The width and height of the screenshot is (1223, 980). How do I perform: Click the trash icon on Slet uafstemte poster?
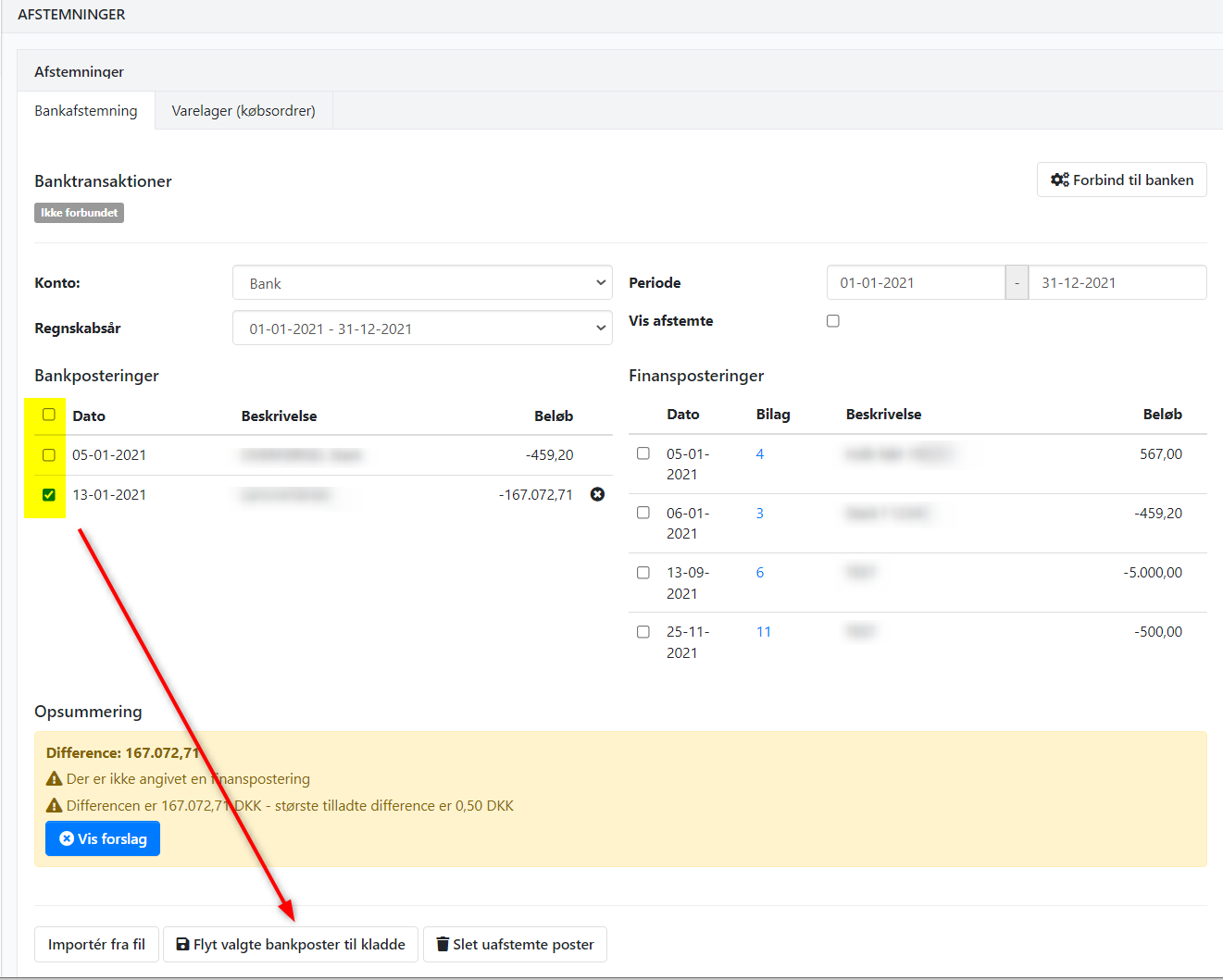pyautogui.click(x=443, y=944)
